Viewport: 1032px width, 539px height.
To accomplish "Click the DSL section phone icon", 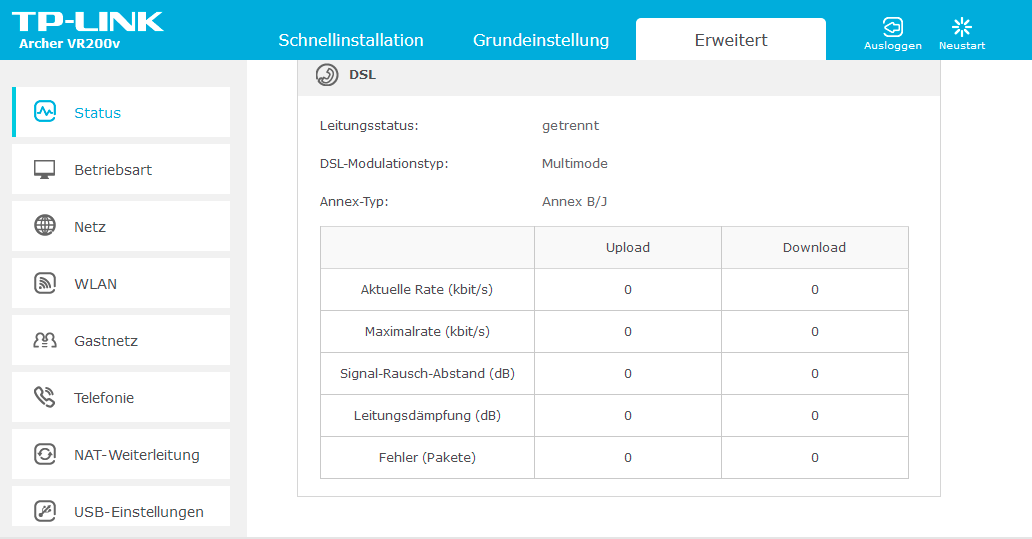I will click(x=327, y=75).
